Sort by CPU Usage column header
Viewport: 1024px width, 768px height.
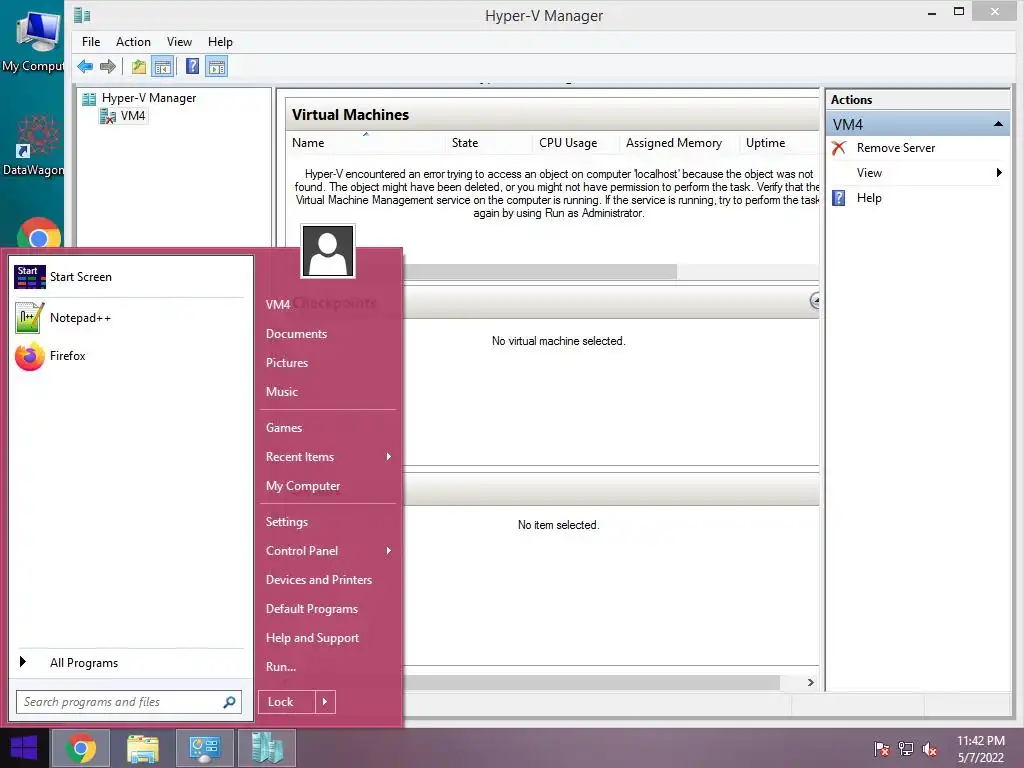pos(575,143)
